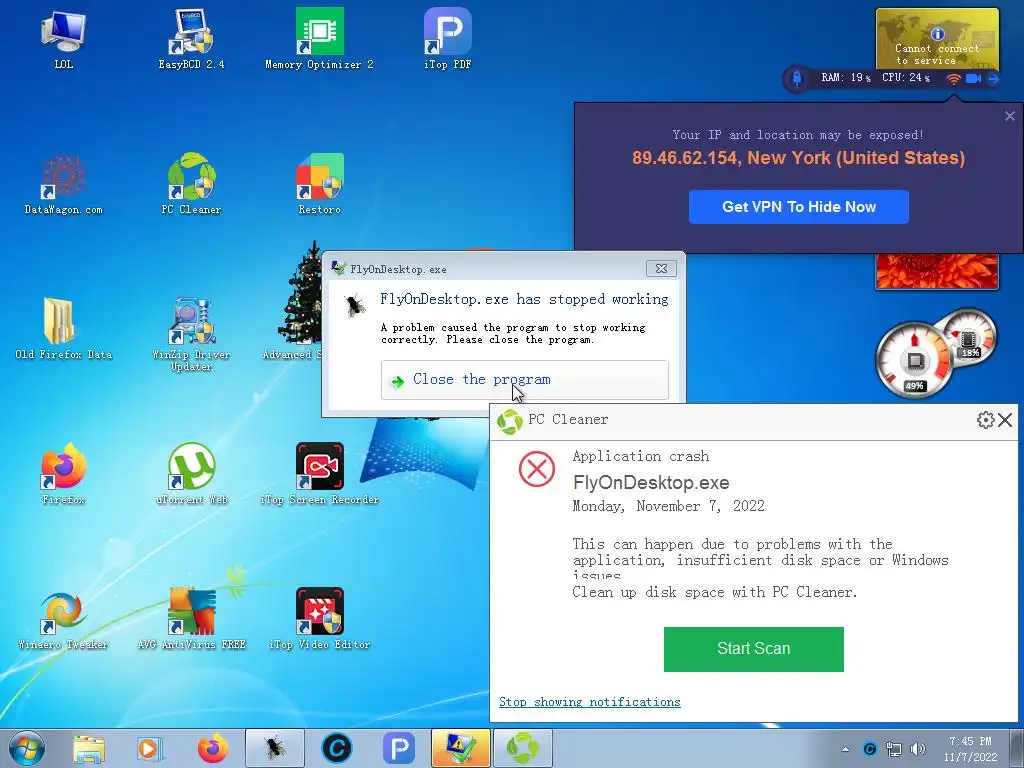Image resolution: width=1024 pixels, height=768 pixels.
Task: Dismiss the VPN exposure popup
Action: 1010,116
